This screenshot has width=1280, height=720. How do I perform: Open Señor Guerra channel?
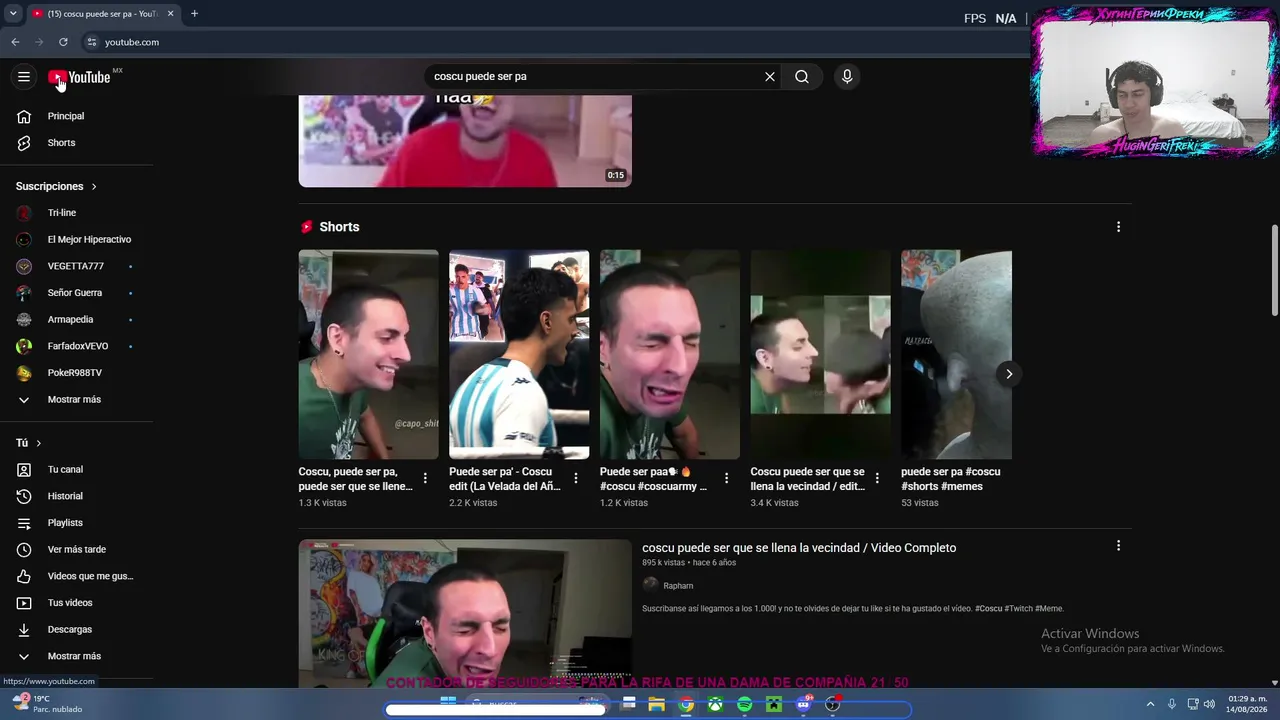pyautogui.click(x=77, y=293)
